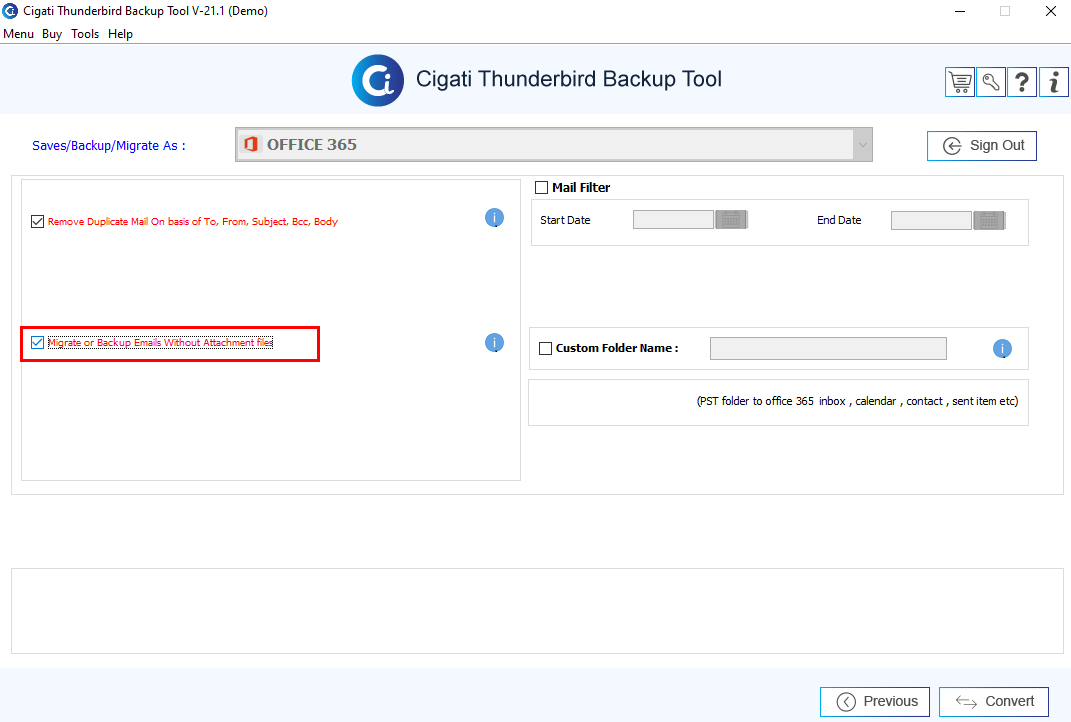The width and height of the screenshot is (1071, 722).
Task: Start migration with the Convert button
Action: [994, 702]
